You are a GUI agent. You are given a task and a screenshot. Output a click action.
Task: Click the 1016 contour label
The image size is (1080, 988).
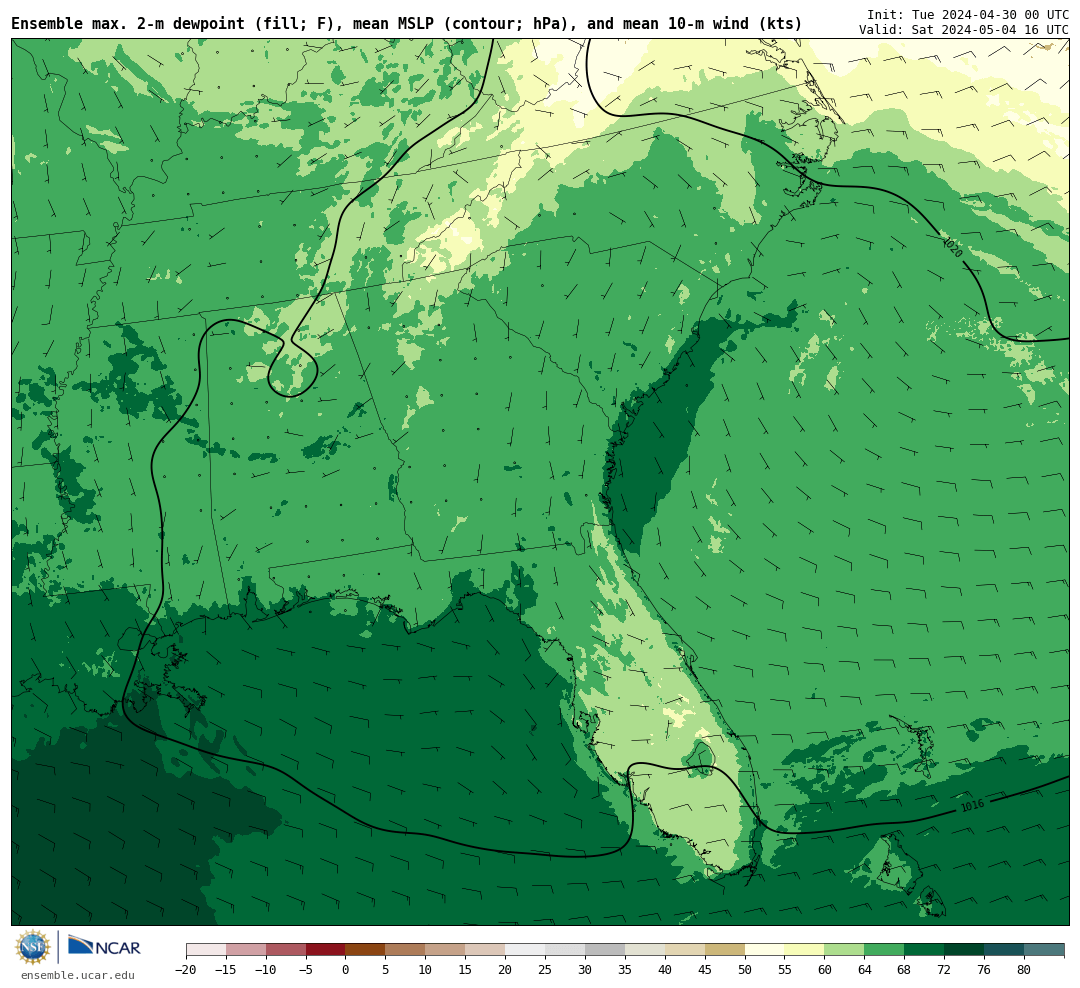point(972,805)
